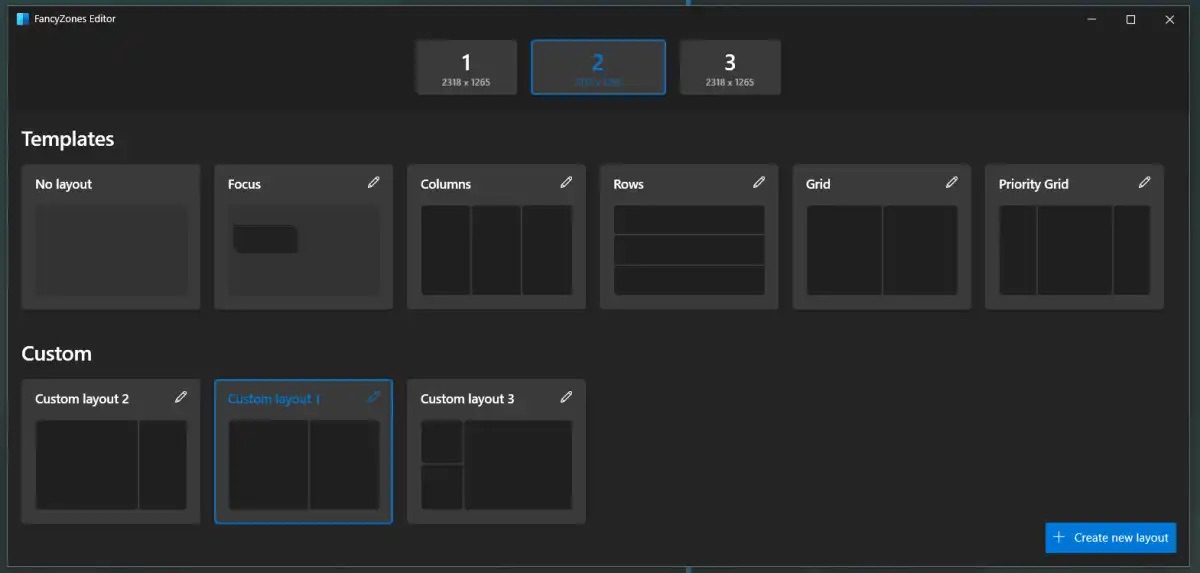Screen dimensions: 1200x573
Task: Apply the Priority Grid layout preview
Action: (x=1075, y=250)
